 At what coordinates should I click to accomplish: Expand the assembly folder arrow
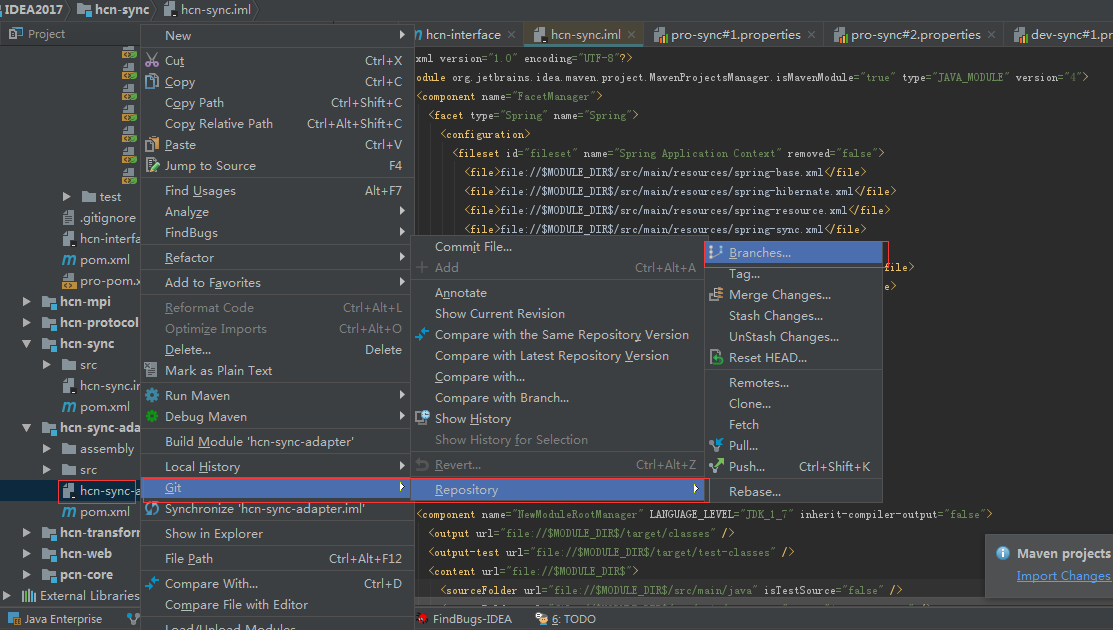pyautogui.click(x=46, y=448)
